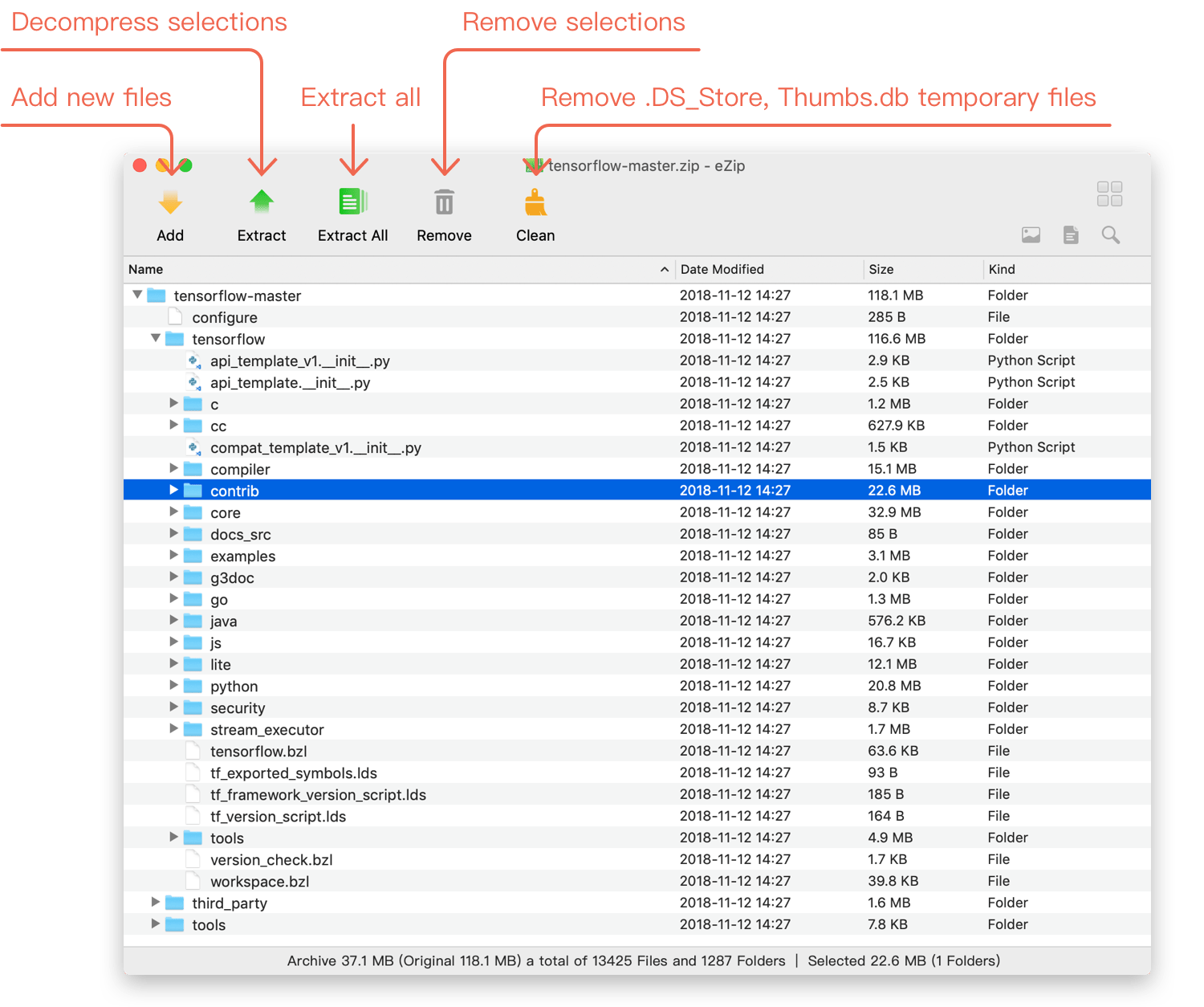
Task: Click the file icon of workspace.bzl
Action: (193, 881)
